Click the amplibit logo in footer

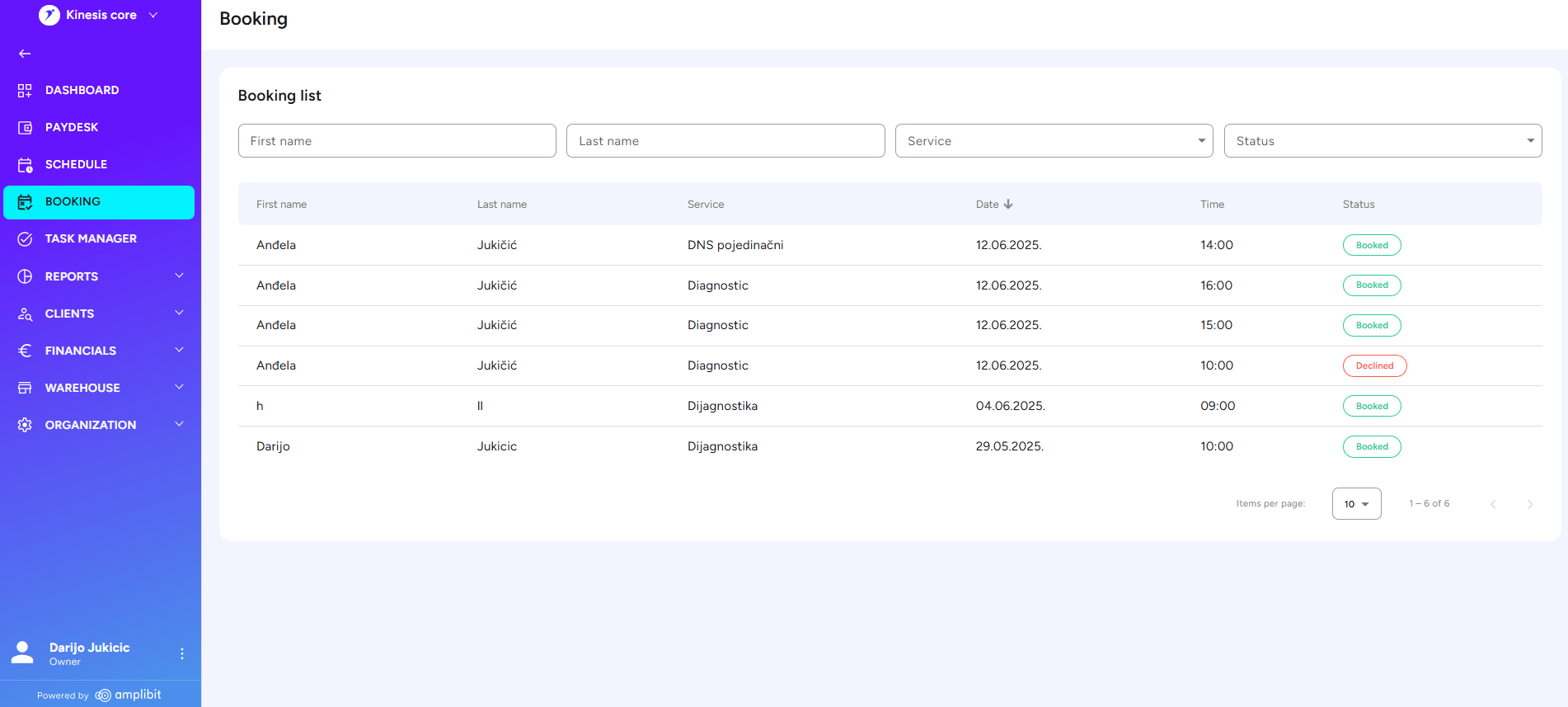pos(128,695)
